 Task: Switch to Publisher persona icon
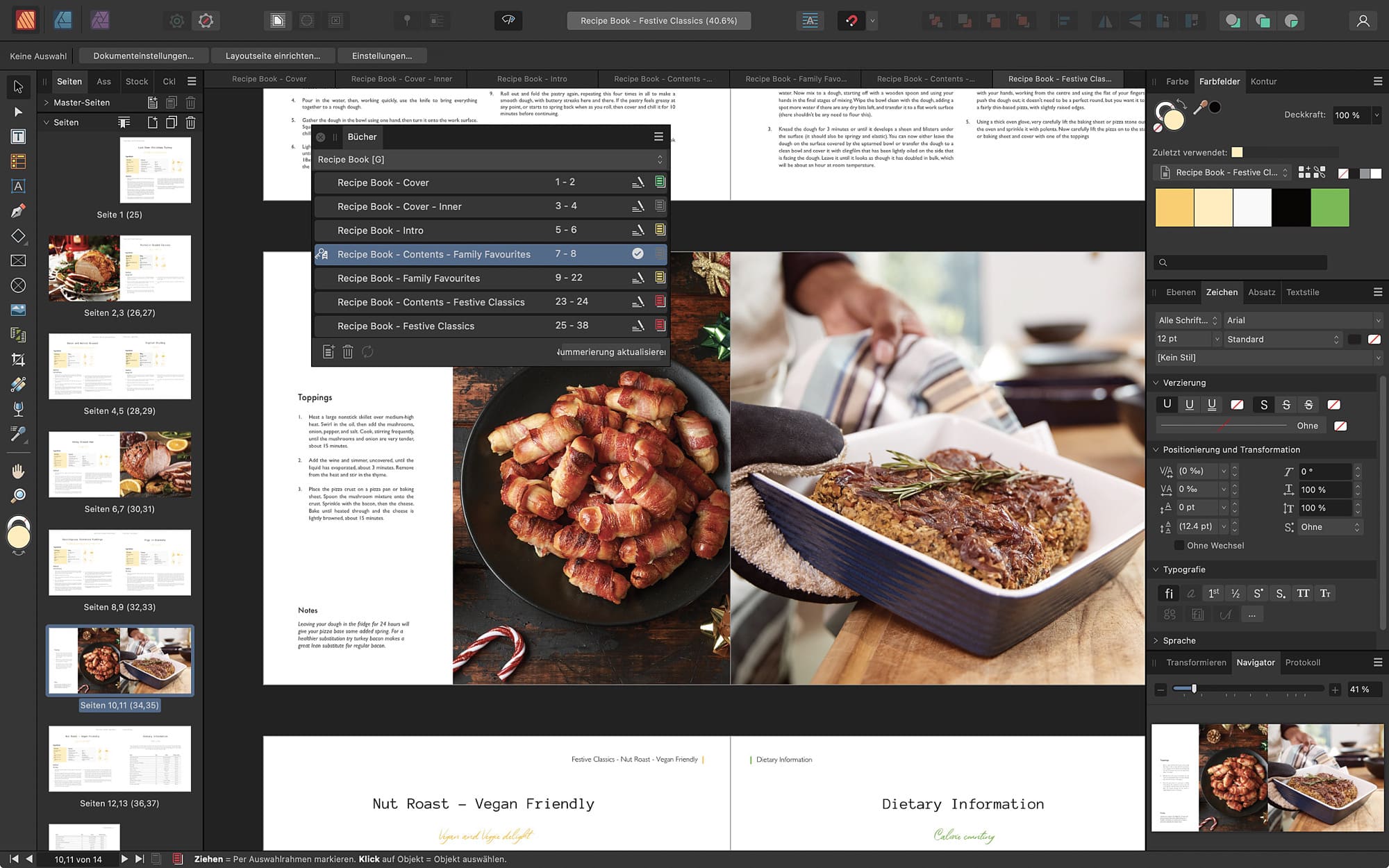(x=26, y=20)
